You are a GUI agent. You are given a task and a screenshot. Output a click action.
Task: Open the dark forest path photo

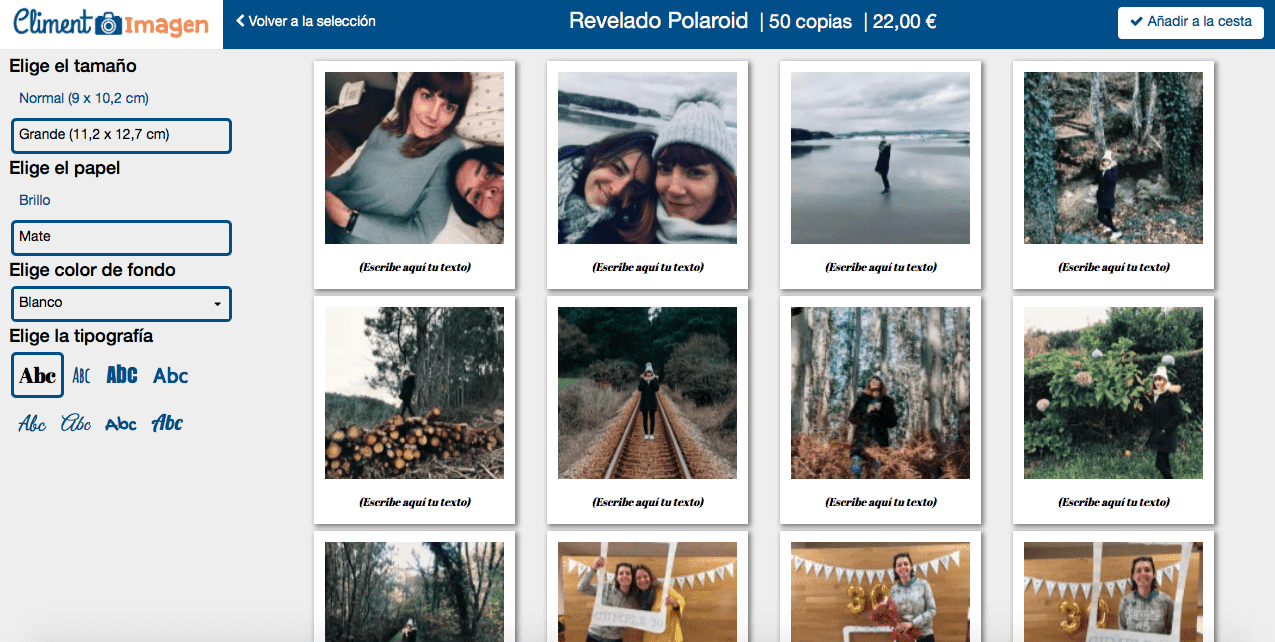(x=414, y=592)
